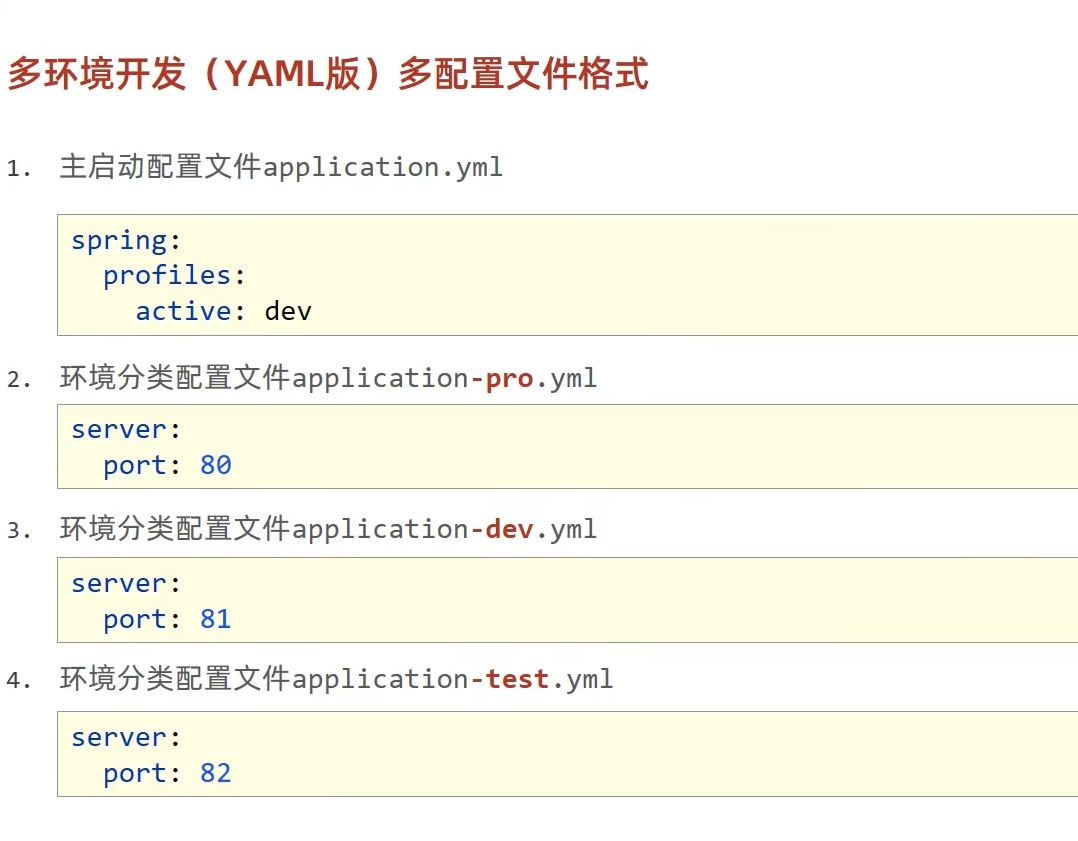The image size is (1078, 841).
Task: Click the application.yml filename in item one
Action: [382, 167]
